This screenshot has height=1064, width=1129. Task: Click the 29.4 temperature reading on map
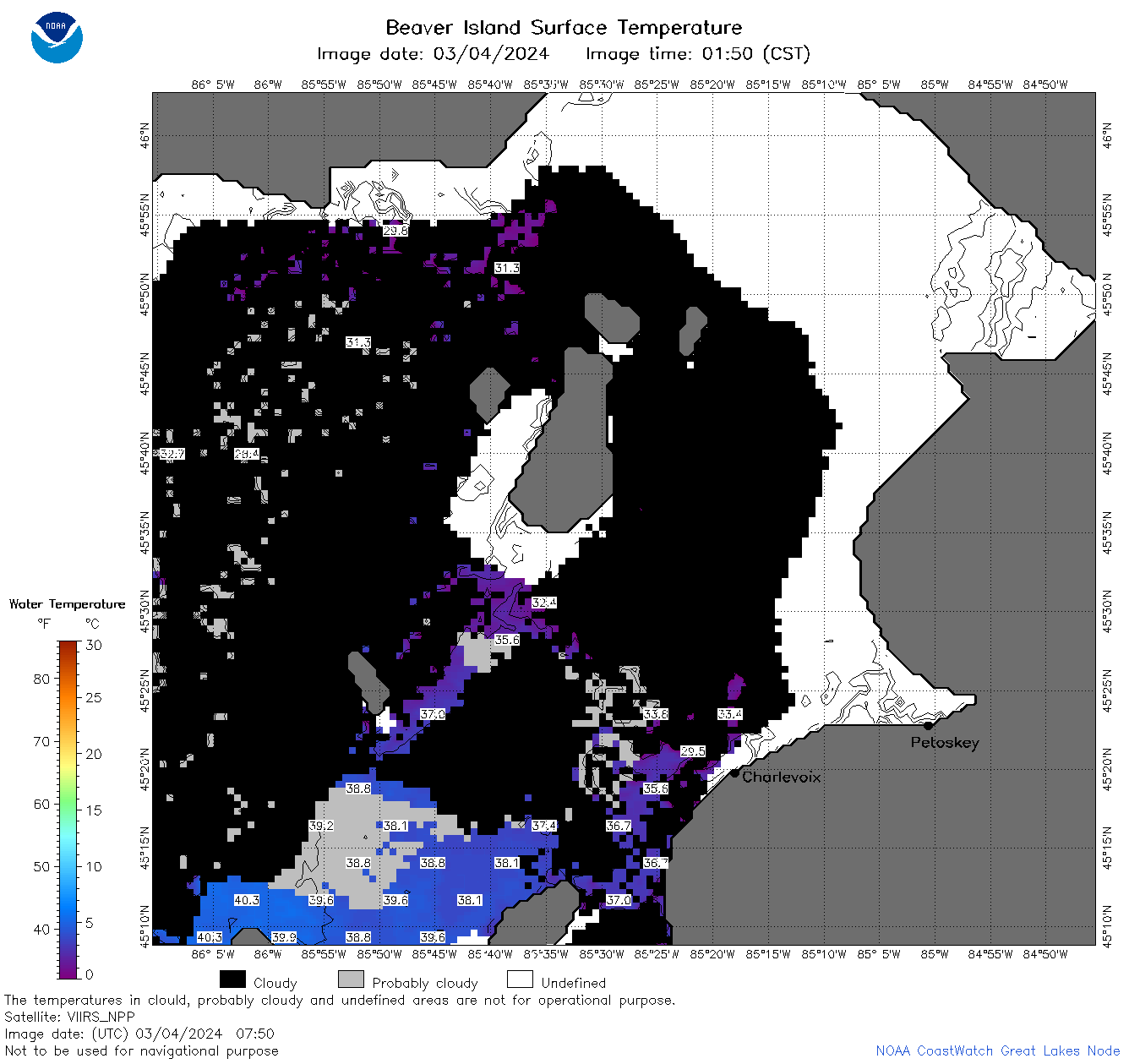(246, 454)
